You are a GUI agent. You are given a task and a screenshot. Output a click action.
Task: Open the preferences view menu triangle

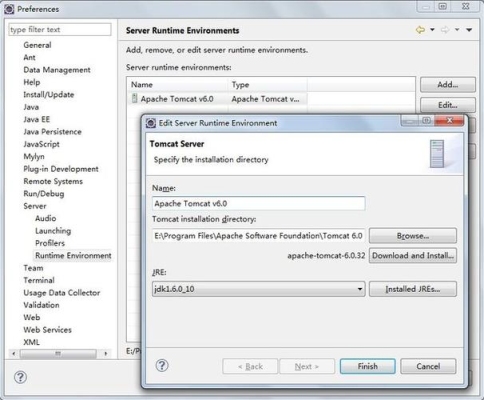tap(469, 30)
